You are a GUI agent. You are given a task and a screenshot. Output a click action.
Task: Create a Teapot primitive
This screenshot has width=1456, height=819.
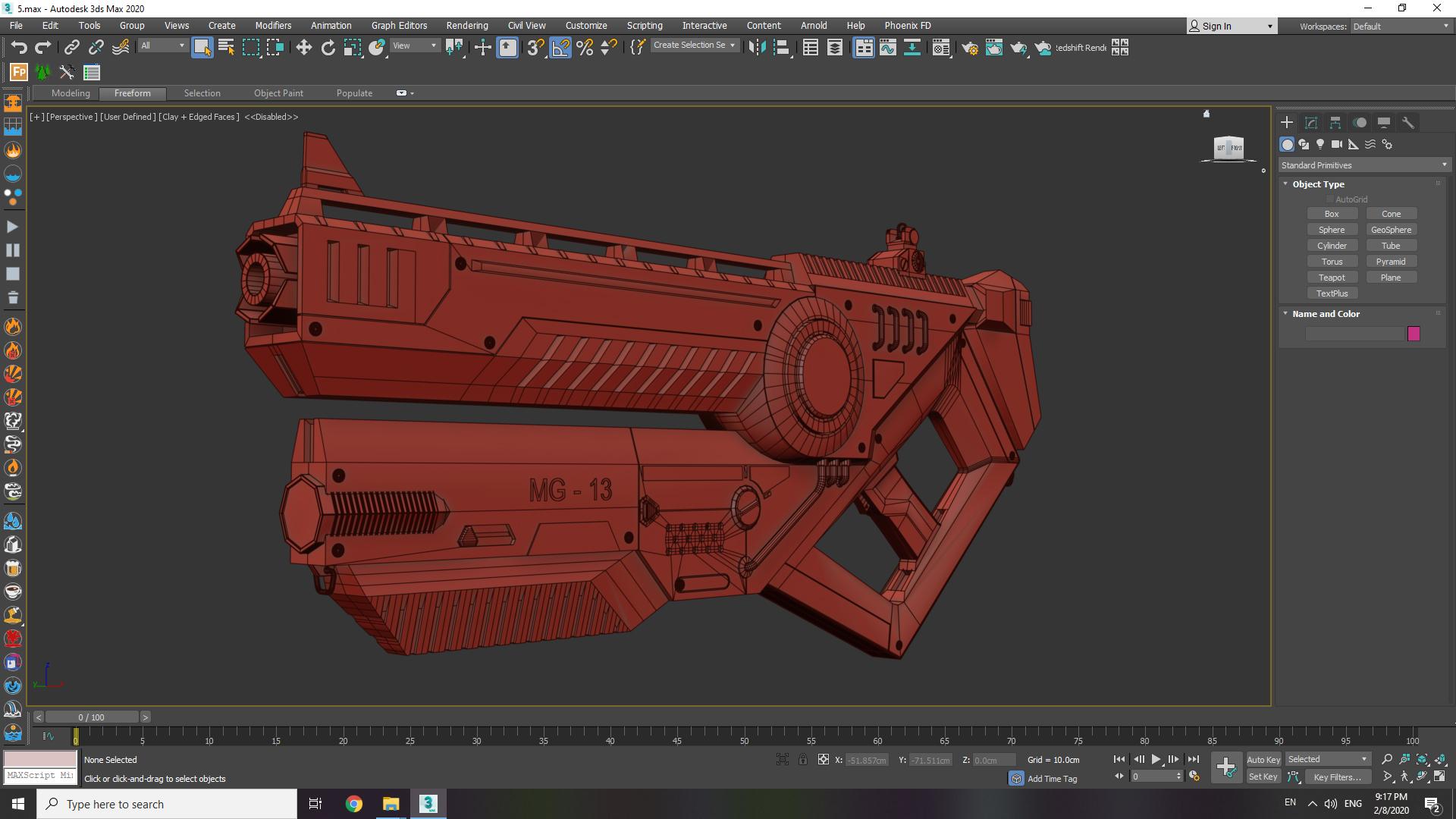pyautogui.click(x=1332, y=278)
